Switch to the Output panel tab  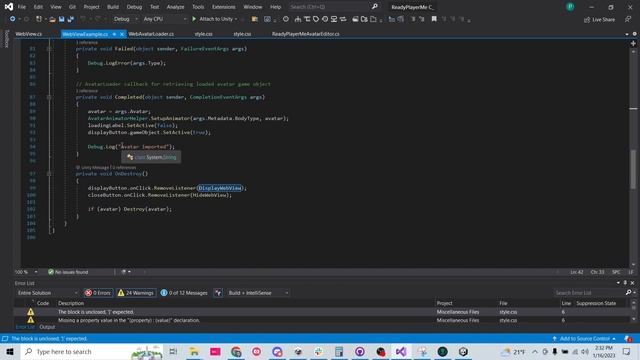pos(47,327)
